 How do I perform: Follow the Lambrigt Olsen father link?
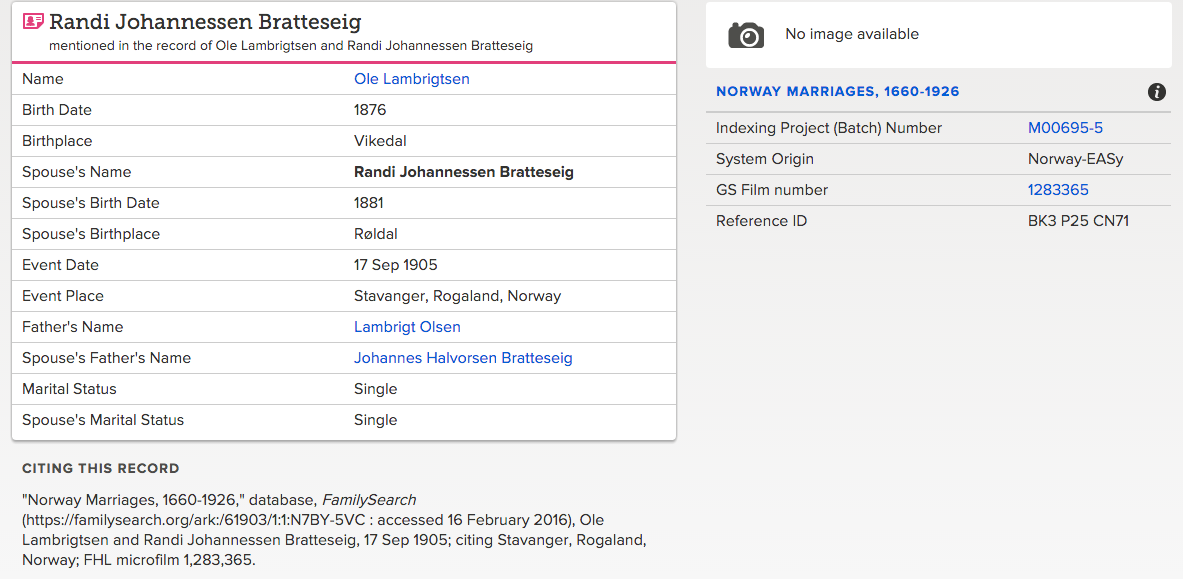(x=407, y=327)
